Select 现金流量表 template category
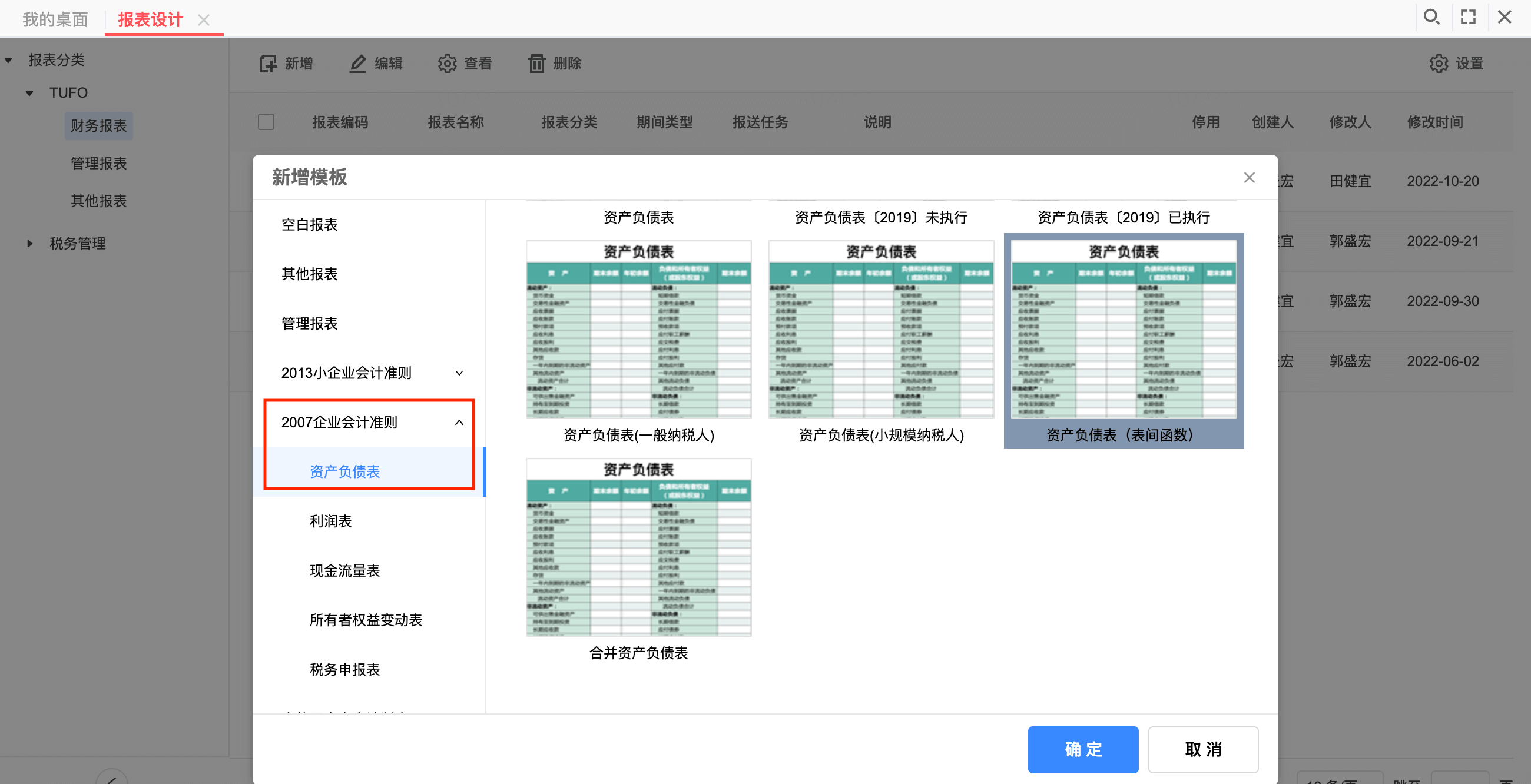 tap(344, 570)
